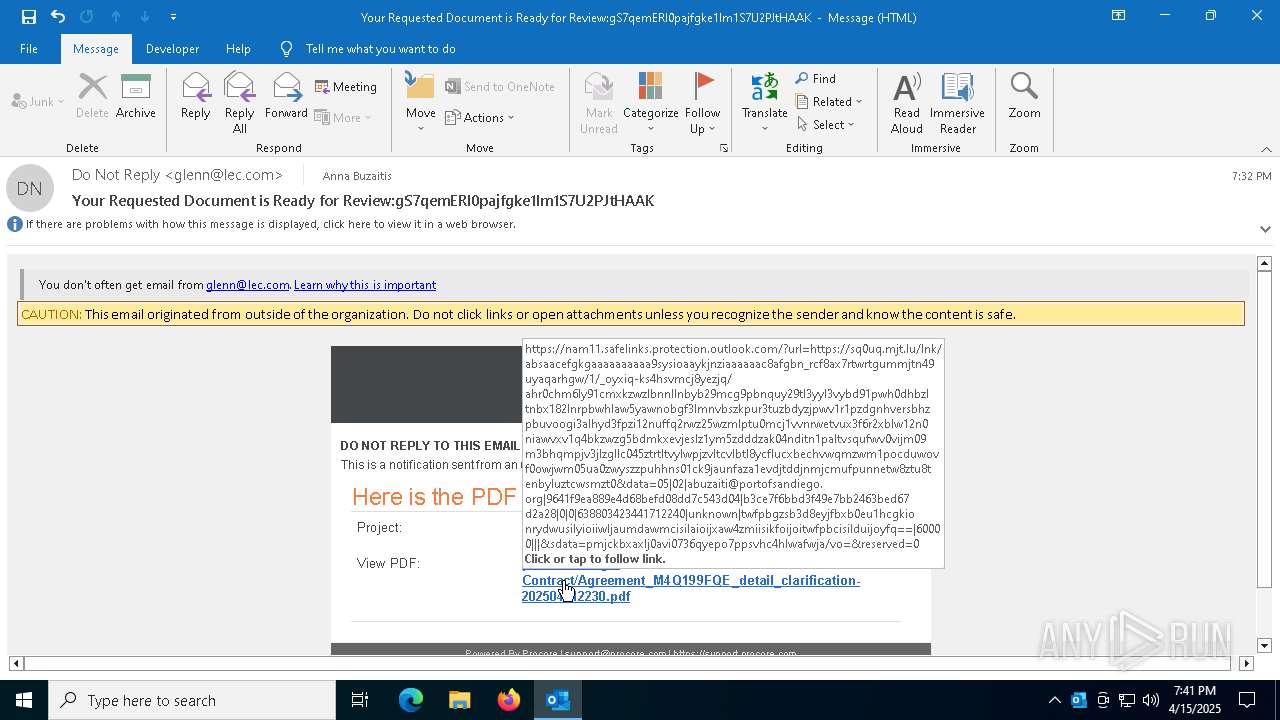Screen dimensions: 1280x720
Task: Switch to the Developer tab
Action: 172,49
